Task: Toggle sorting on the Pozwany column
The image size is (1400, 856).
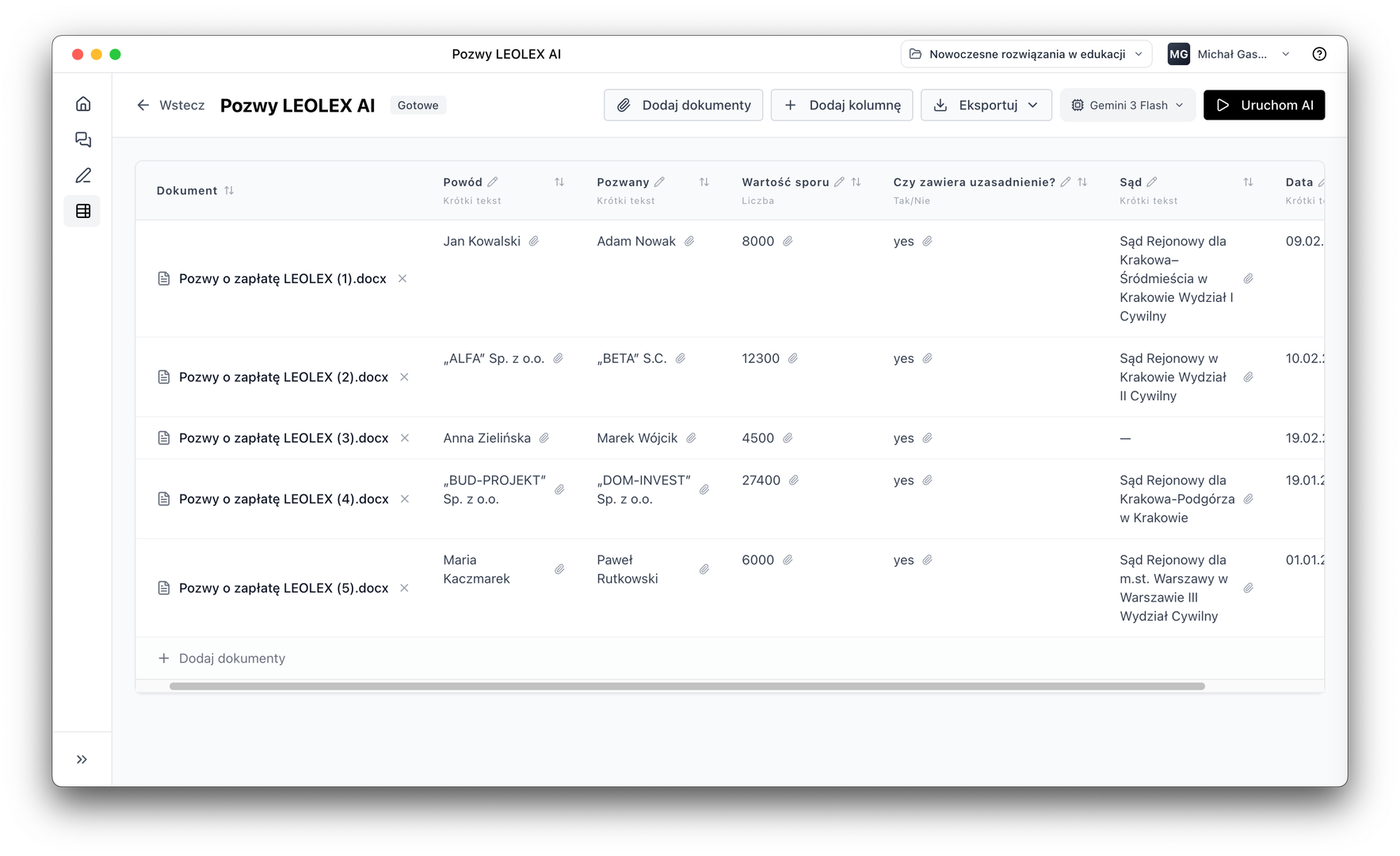Action: 704,182
